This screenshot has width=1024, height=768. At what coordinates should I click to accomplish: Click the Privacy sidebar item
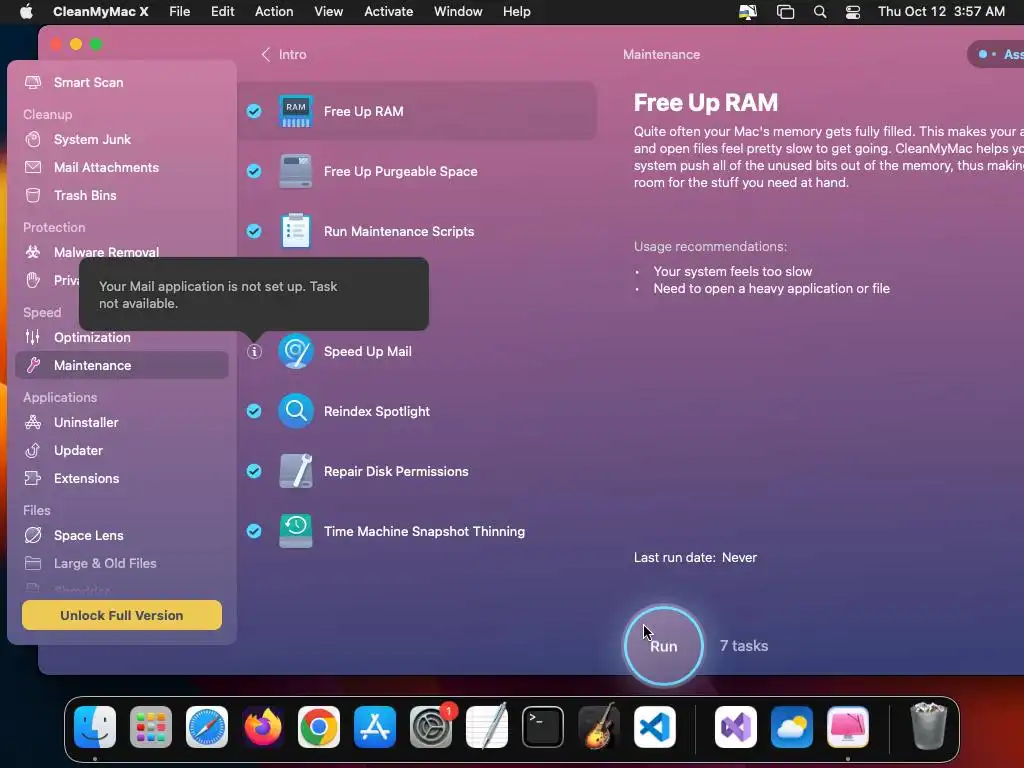(50, 280)
